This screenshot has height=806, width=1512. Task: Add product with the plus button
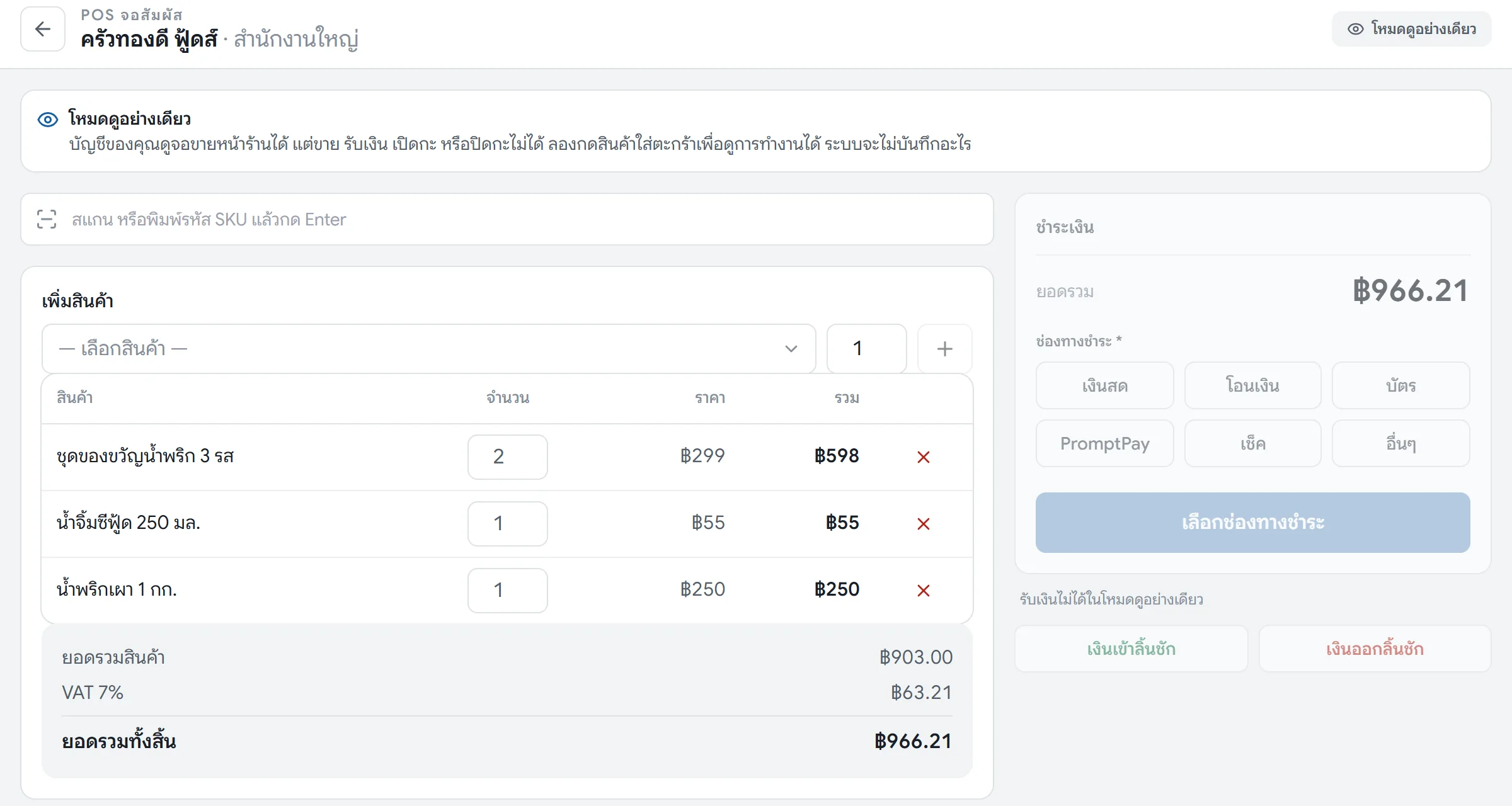[x=944, y=349]
